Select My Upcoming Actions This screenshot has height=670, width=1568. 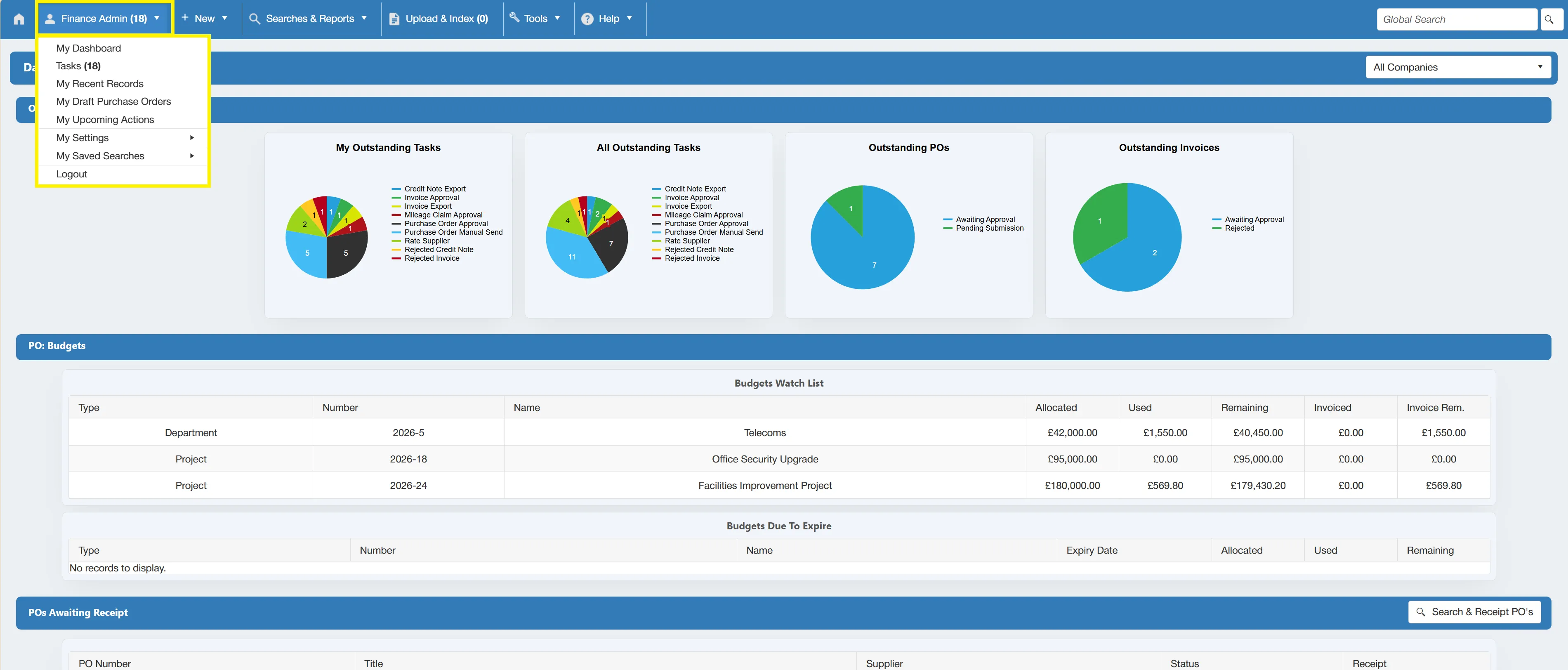tap(105, 119)
